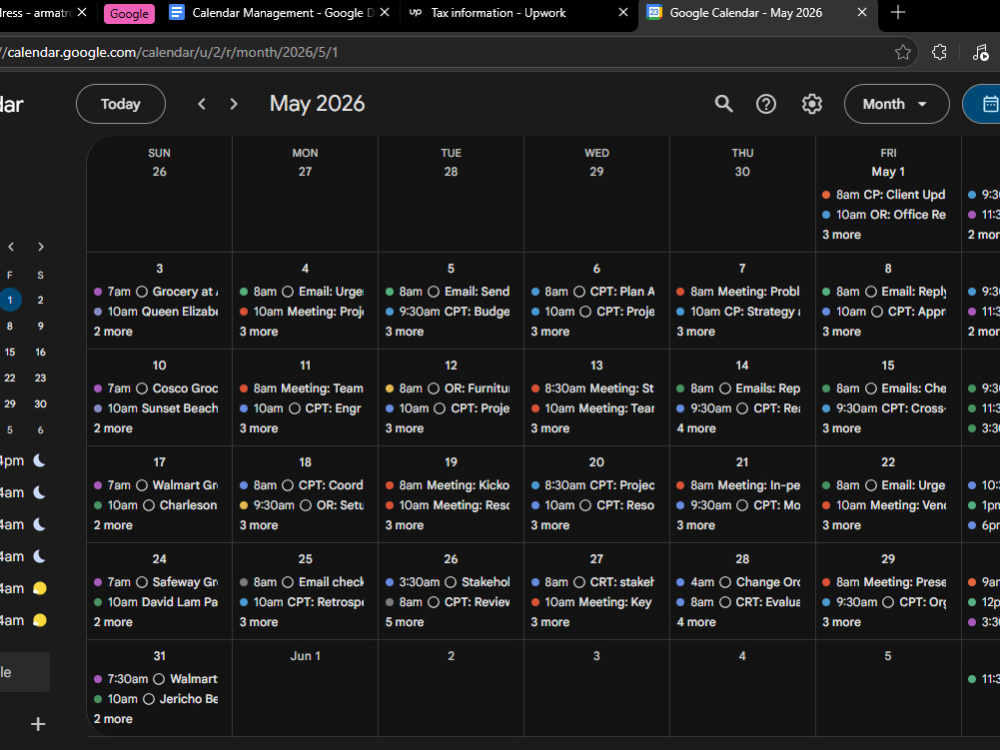1000x750 pixels.
Task: Open 10am CP: Strategy event on May 7
Action: pyautogui.click(x=739, y=312)
